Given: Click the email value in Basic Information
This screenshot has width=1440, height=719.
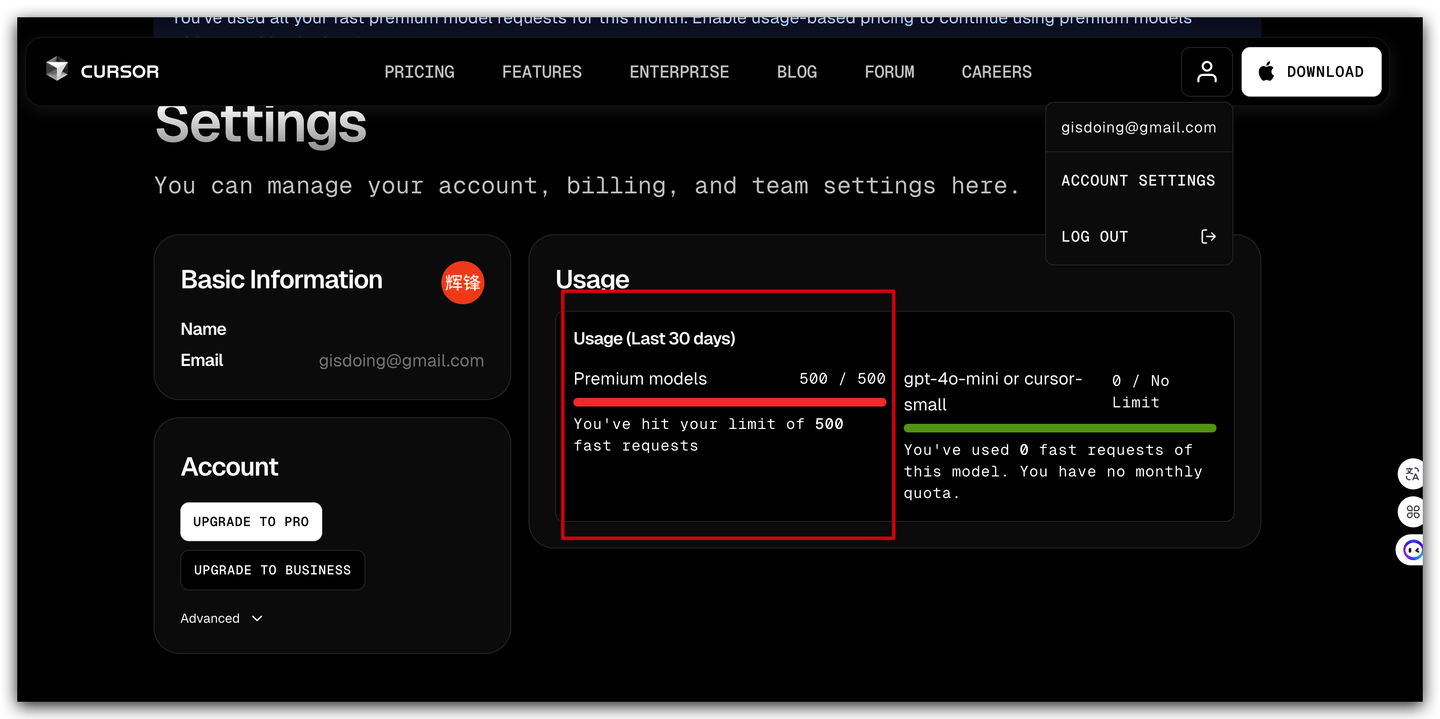Looking at the screenshot, I should pyautogui.click(x=401, y=361).
